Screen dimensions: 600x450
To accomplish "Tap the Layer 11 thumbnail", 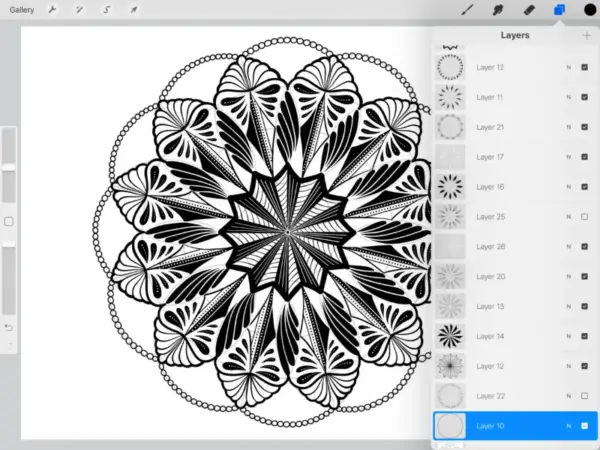I will 450,97.
